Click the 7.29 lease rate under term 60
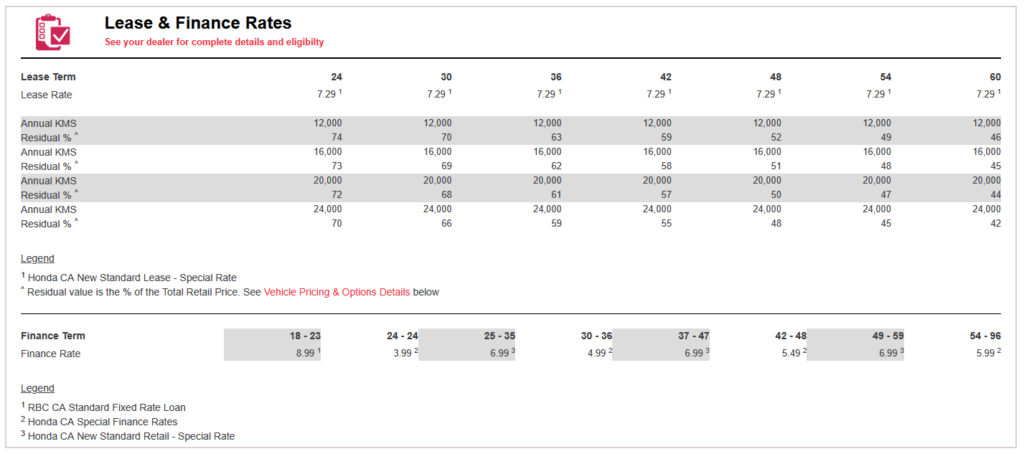Screen dimensions: 1024x454 [x=987, y=95]
